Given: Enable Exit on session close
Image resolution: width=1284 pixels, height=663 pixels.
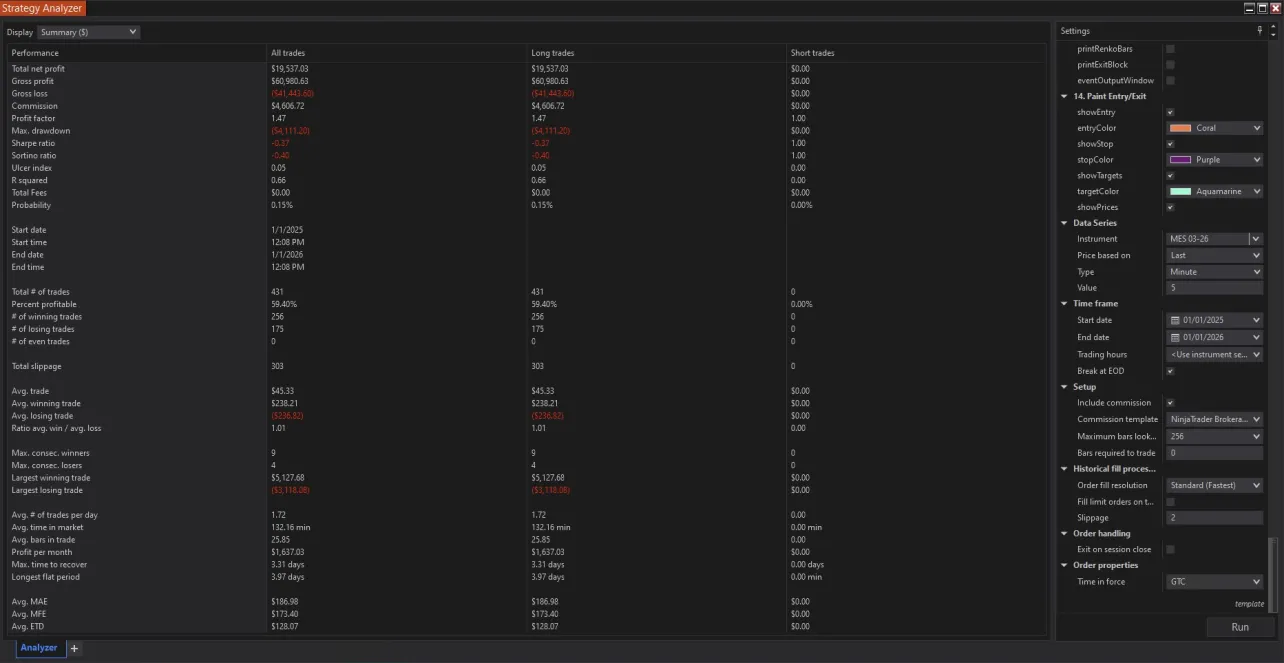Looking at the screenshot, I should pyautogui.click(x=1170, y=550).
